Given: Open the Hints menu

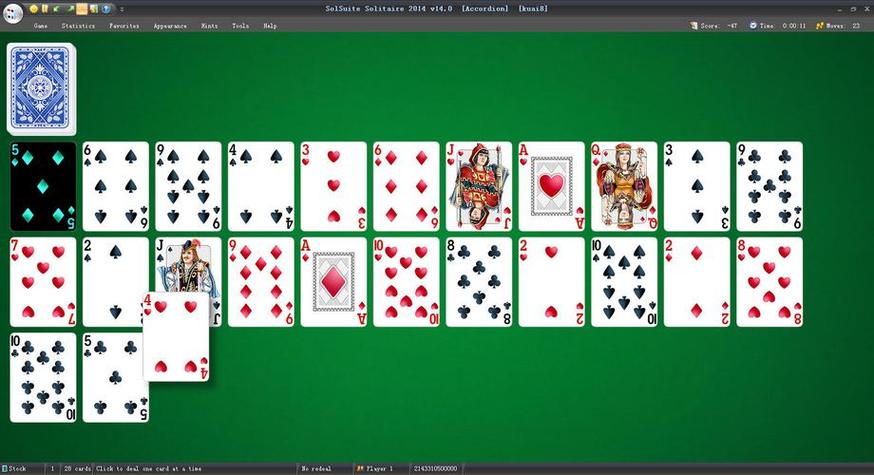Looking at the screenshot, I should tap(210, 26).
